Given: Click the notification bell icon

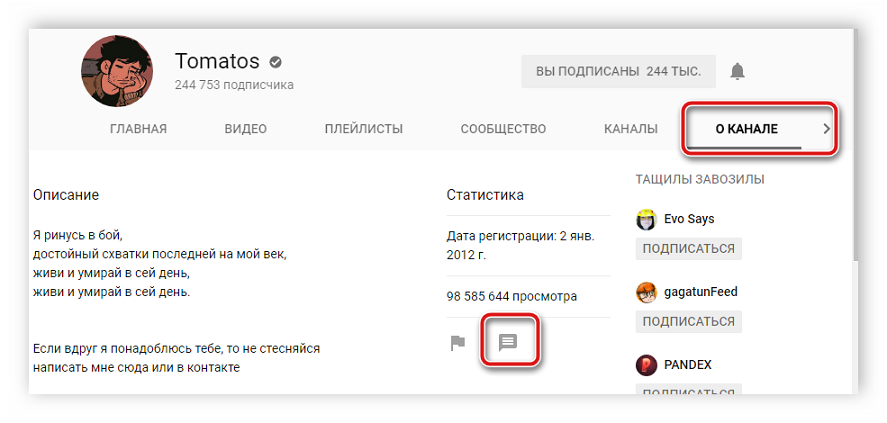Looking at the screenshot, I should (x=737, y=71).
